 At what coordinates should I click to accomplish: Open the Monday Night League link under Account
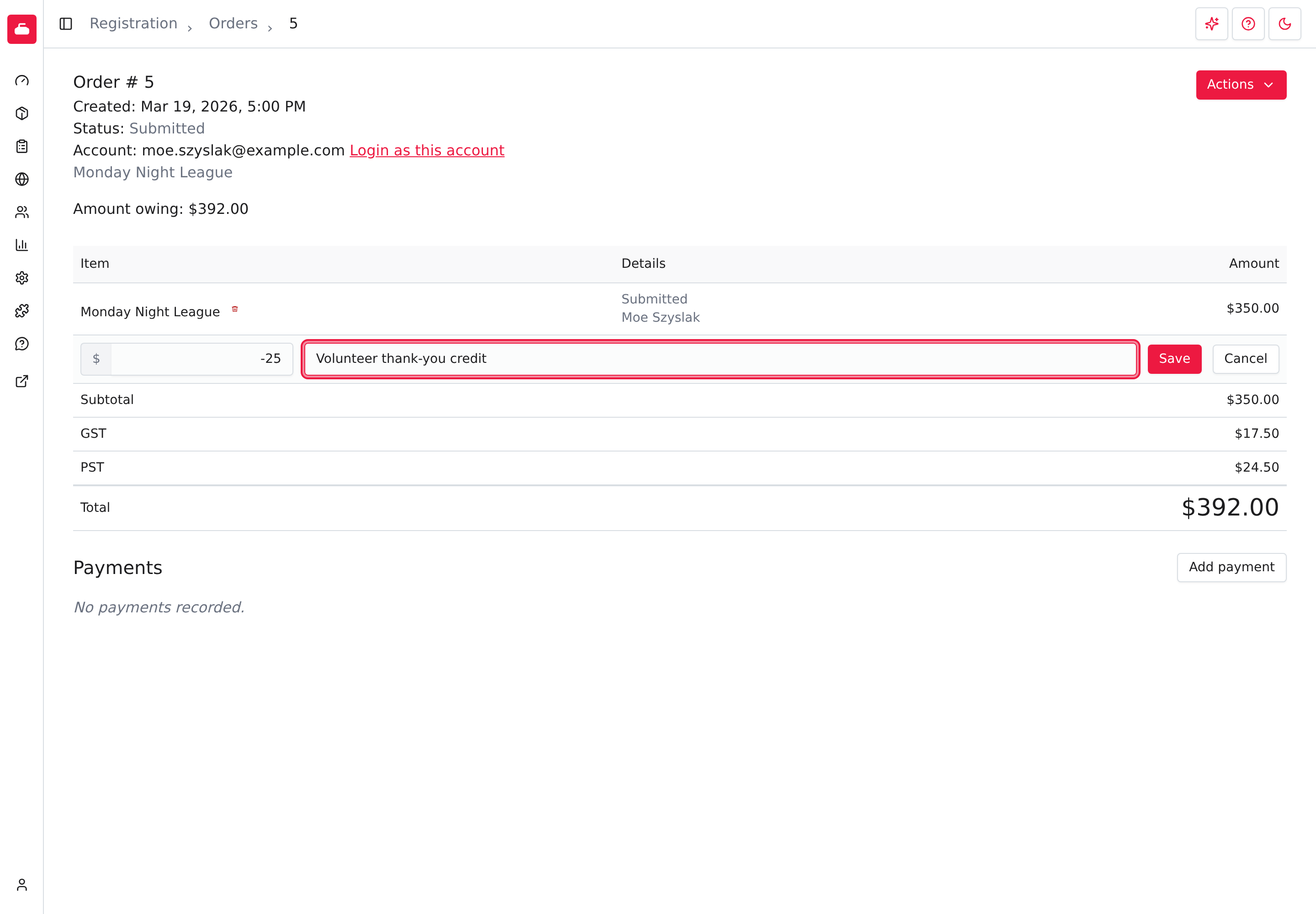pyautogui.click(x=153, y=172)
